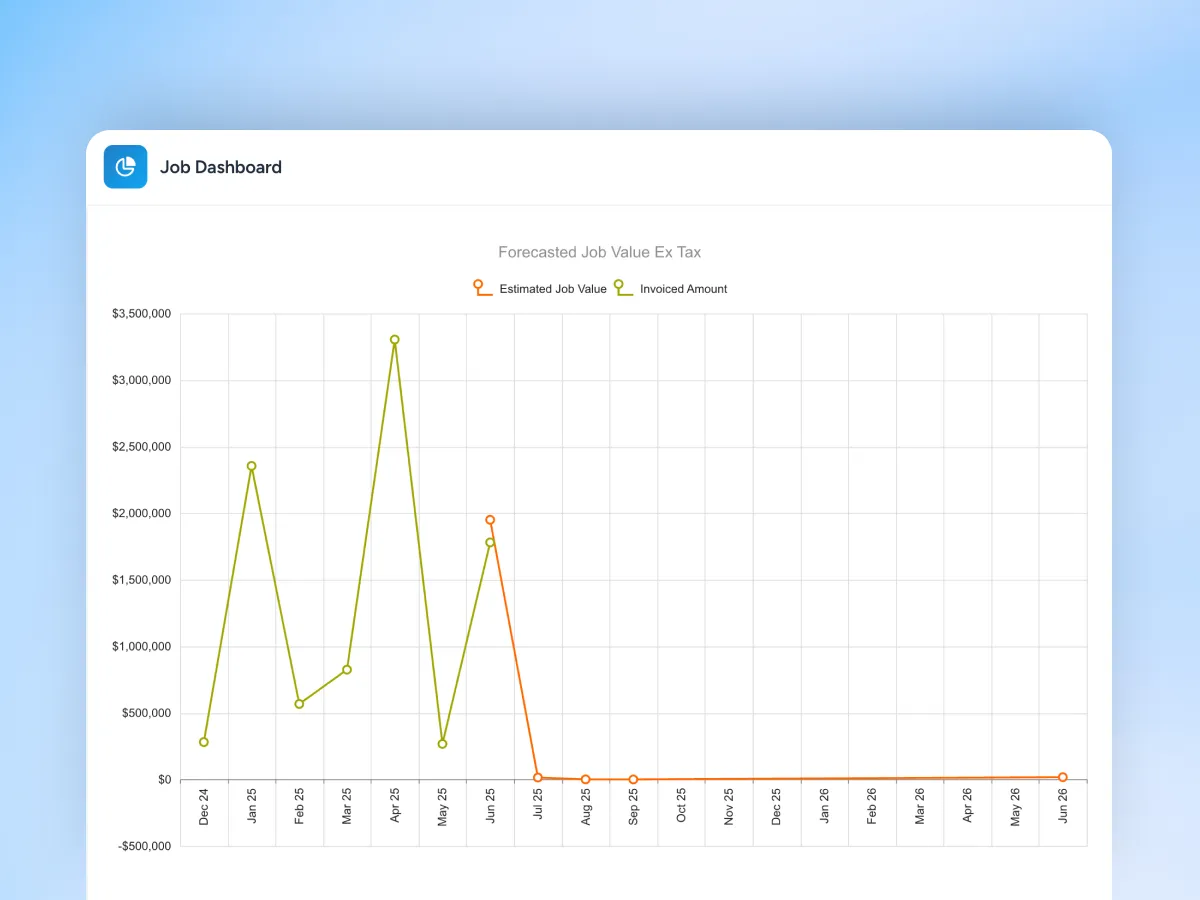
Task: Click the Feb 26 x-axis label
Action: 872,807
